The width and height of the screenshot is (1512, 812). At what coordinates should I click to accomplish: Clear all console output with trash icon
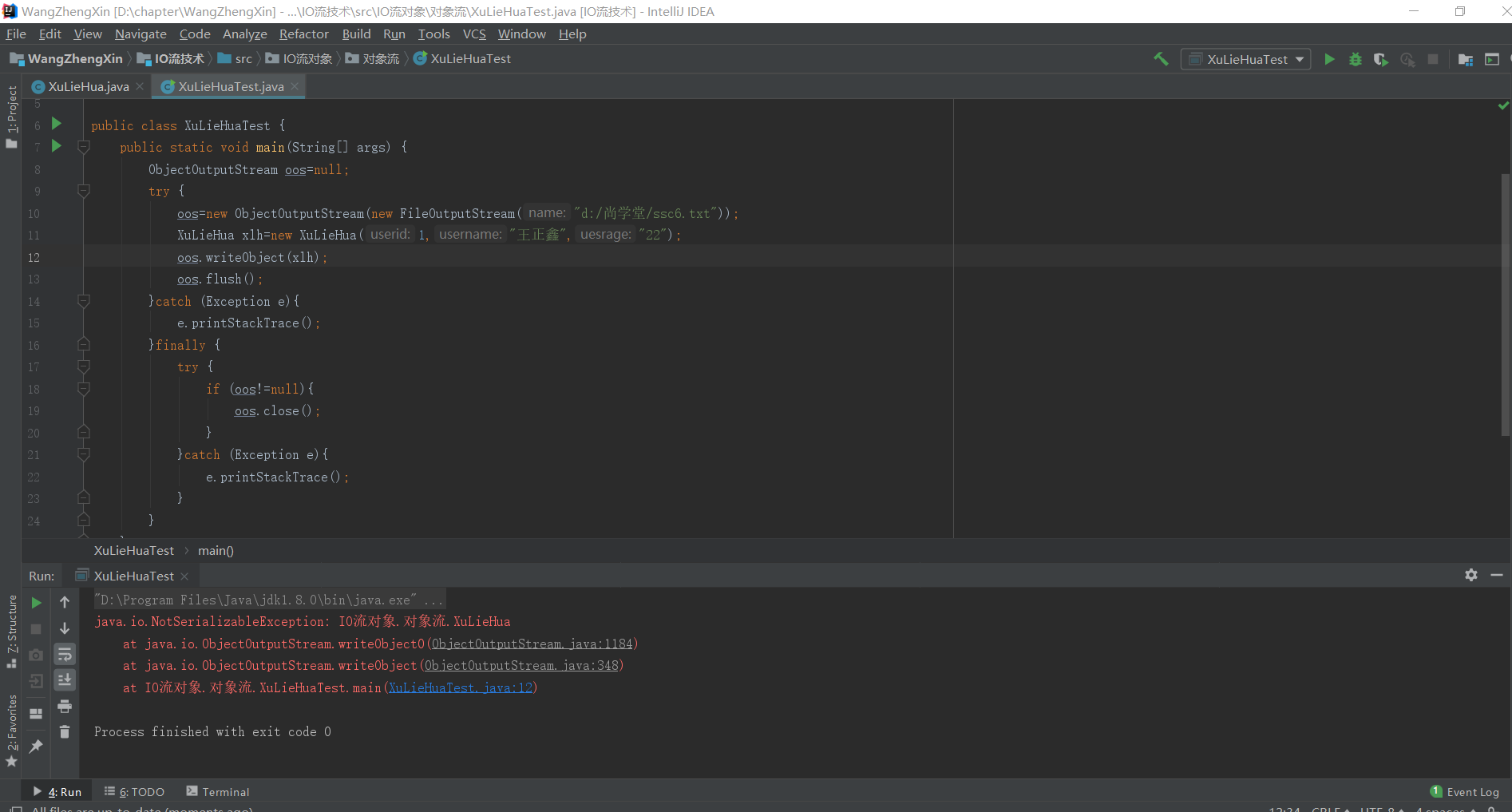click(65, 732)
